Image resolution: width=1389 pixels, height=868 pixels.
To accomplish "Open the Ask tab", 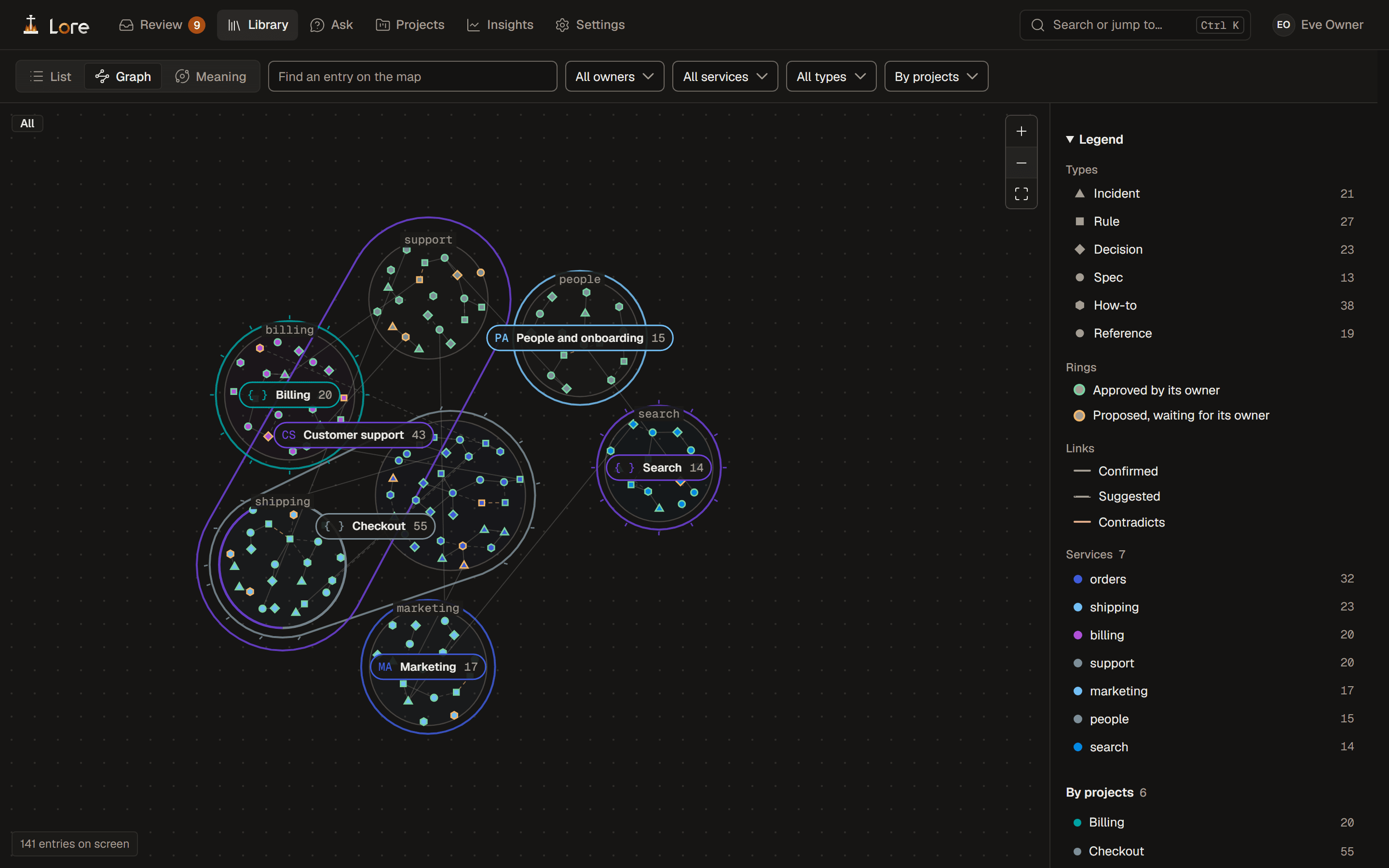I will [331, 25].
